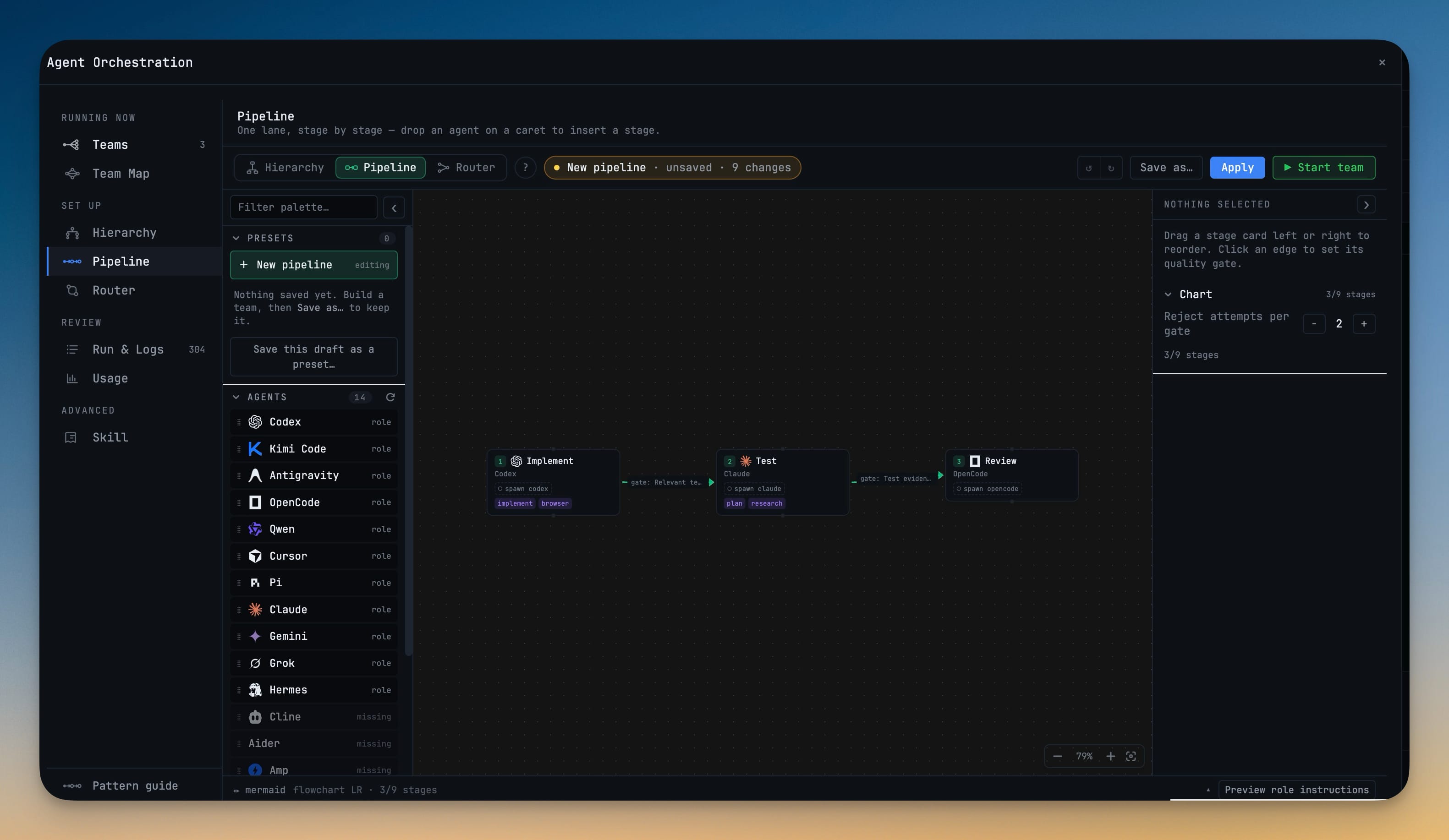Zoom out the canvas with minus
This screenshot has height=840, width=1449.
(x=1058, y=756)
